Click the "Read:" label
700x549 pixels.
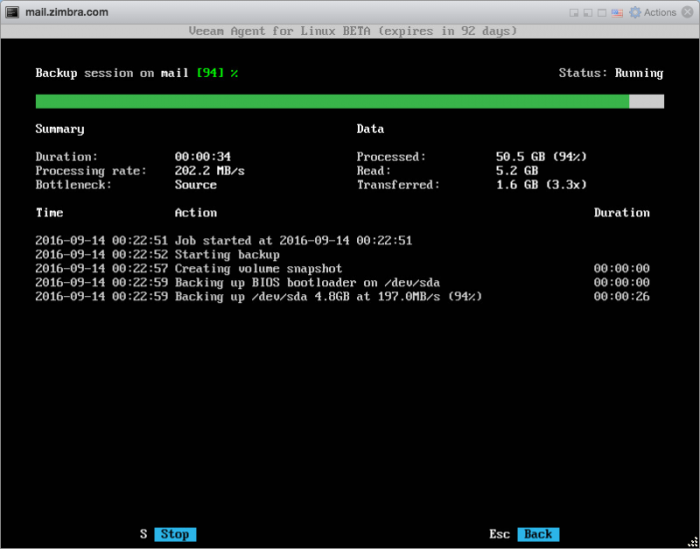click(x=374, y=171)
